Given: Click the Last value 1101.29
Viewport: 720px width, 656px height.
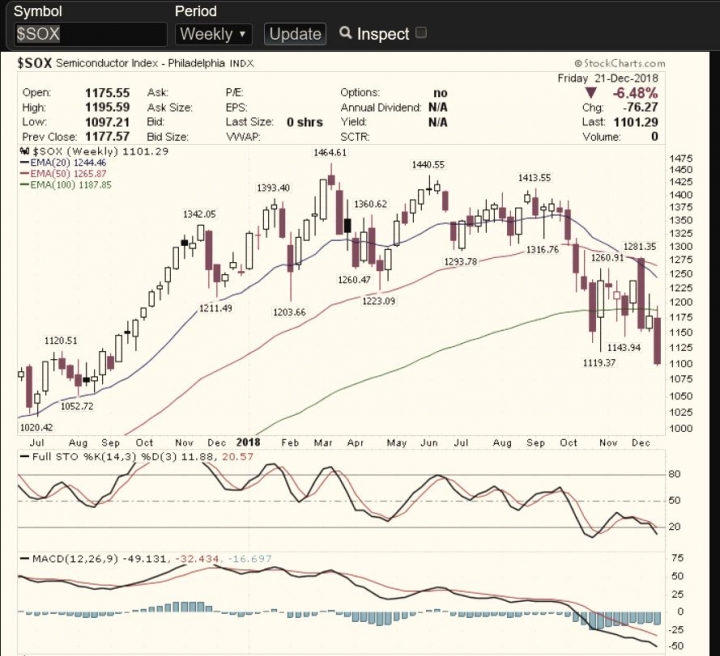Looking at the screenshot, I should tap(636, 122).
